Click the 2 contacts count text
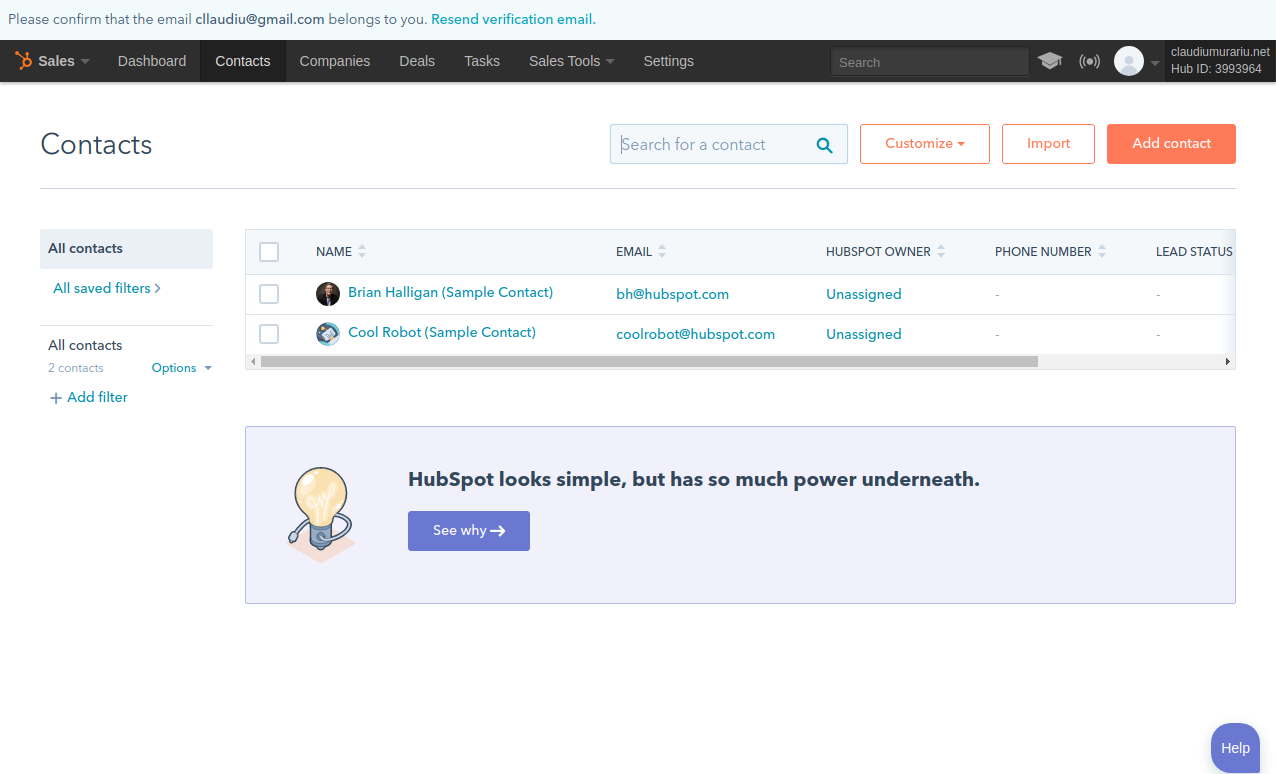Image resolution: width=1276 pixels, height=774 pixels. (76, 368)
